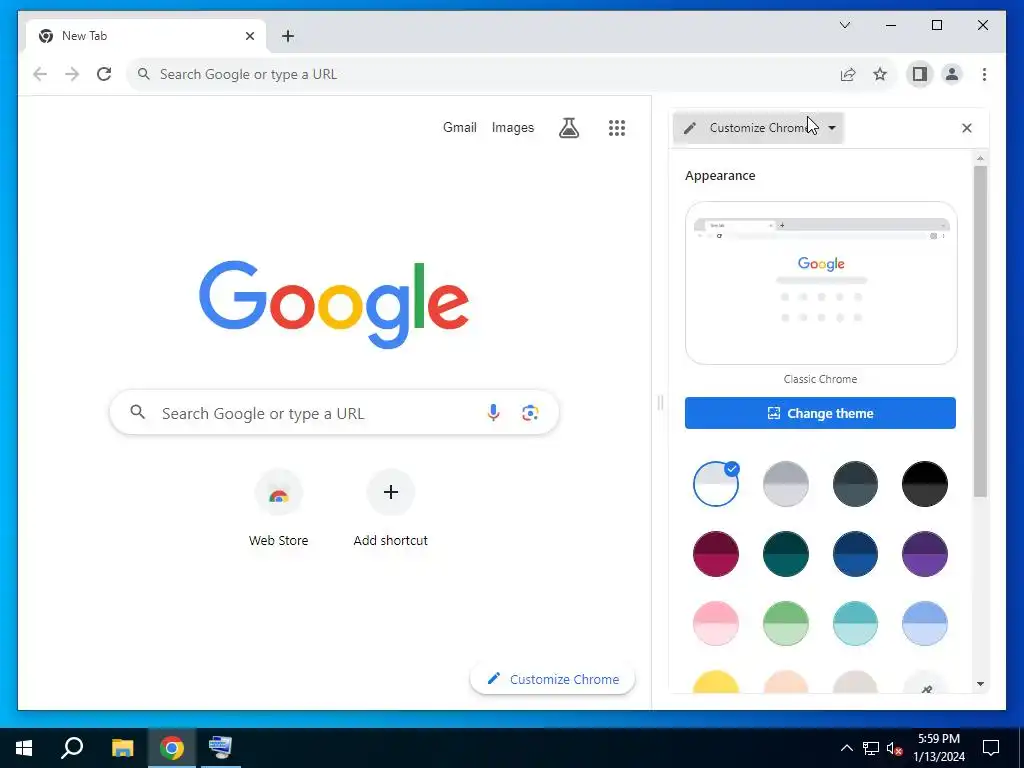This screenshot has width=1024, height=768.
Task: Search by image with Google Lens icon
Action: 530,413
